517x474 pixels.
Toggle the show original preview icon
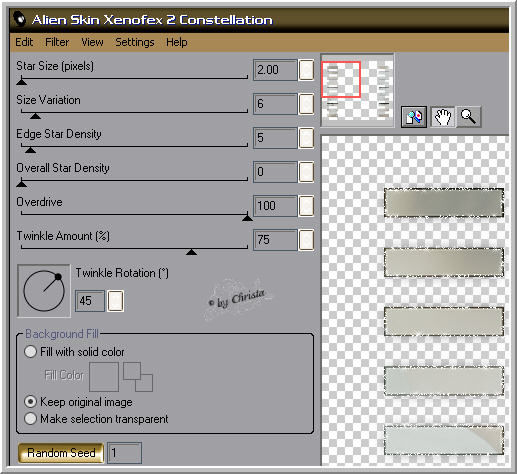click(414, 117)
